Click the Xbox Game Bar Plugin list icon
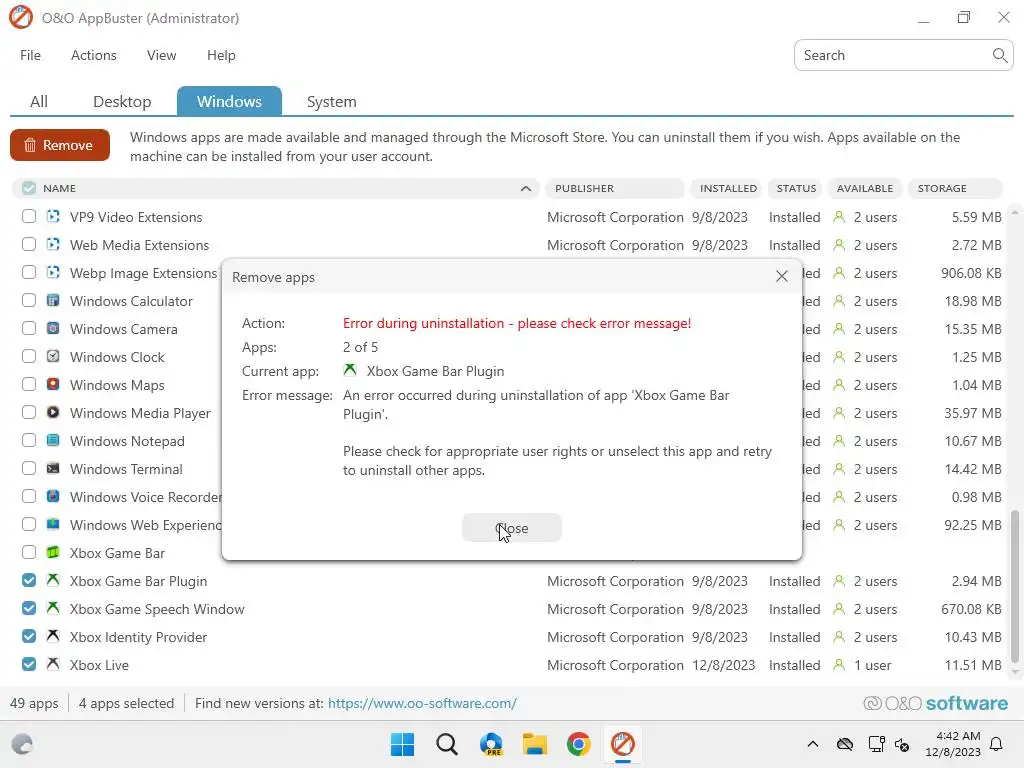Viewport: 1024px width, 768px height. 53,581
